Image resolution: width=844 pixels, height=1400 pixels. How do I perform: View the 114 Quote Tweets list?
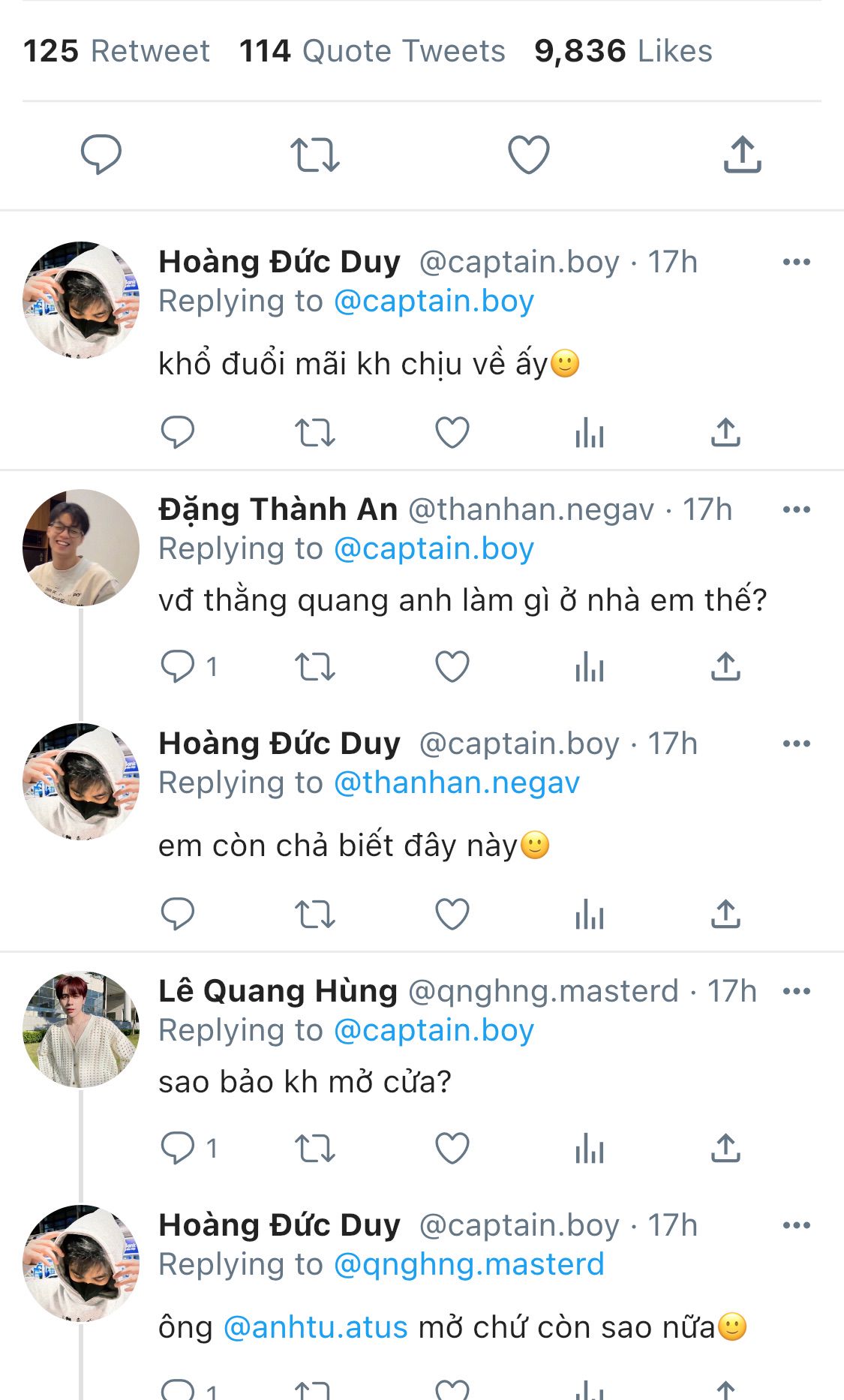click(x=372, y=51)
